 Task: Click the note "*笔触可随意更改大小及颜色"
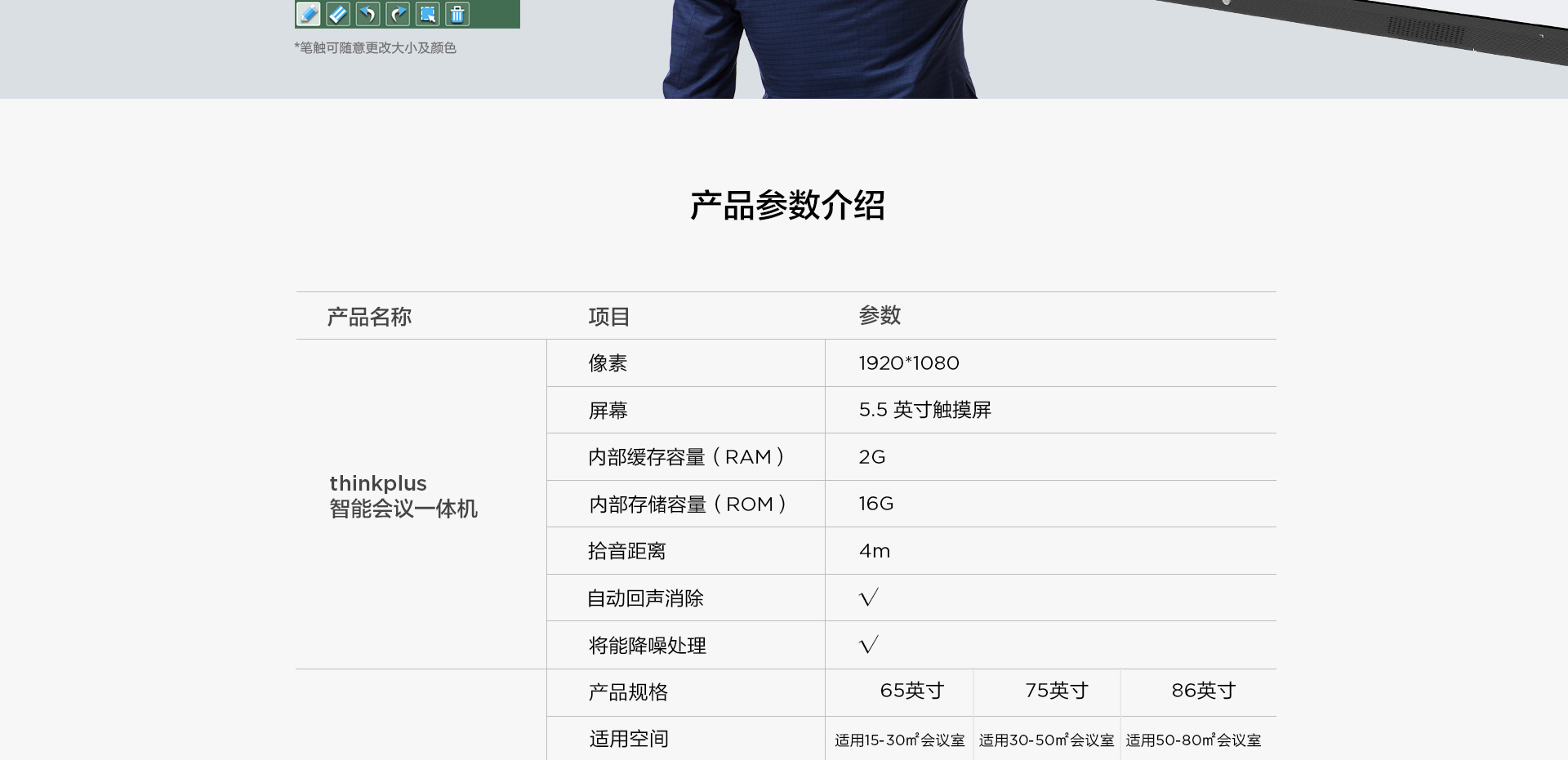[375, 48]
